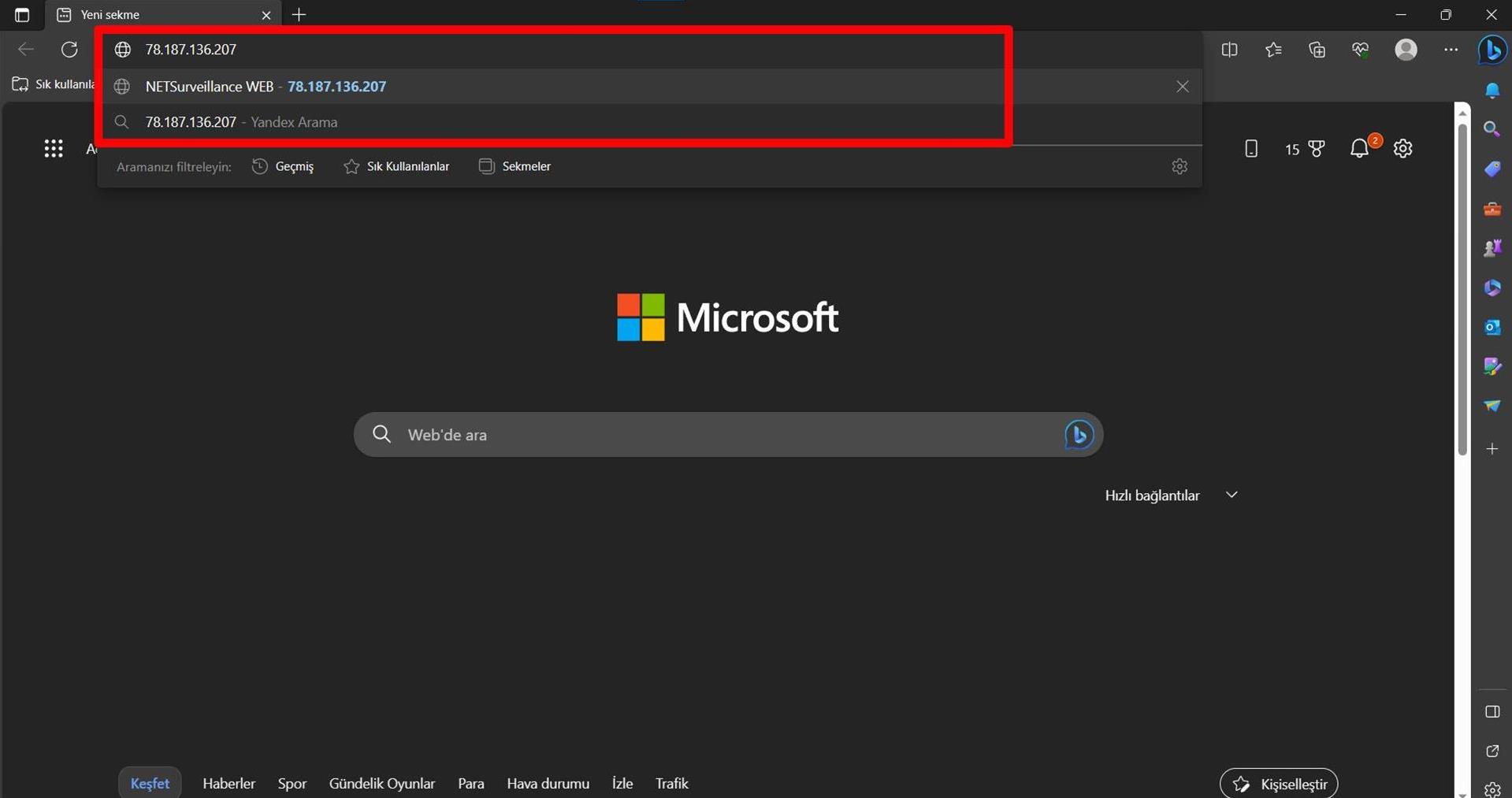Open sidebar Drop paper plane icon
1512x798 pixels.
pyautogui.click(x=1492, y=406)
